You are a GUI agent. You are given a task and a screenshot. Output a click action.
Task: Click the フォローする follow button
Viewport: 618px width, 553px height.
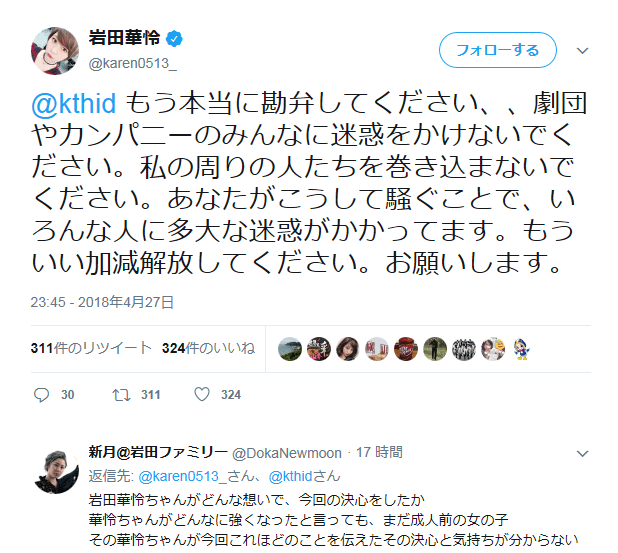pos(497,50)
